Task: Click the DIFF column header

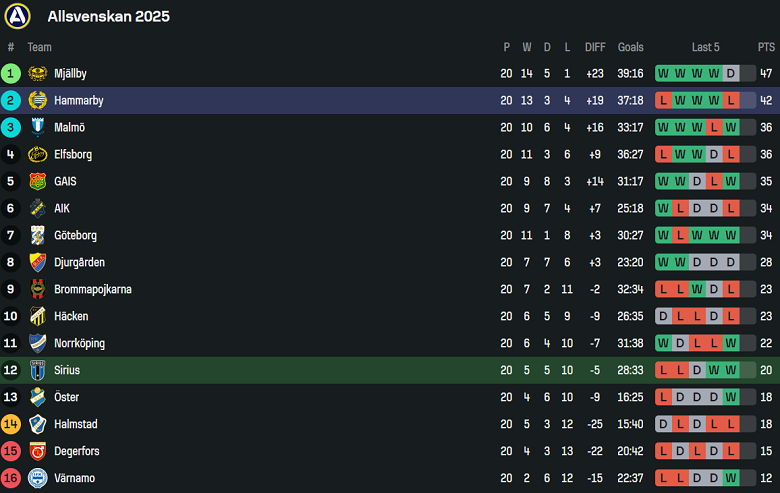Action: (x=595, y=47)
